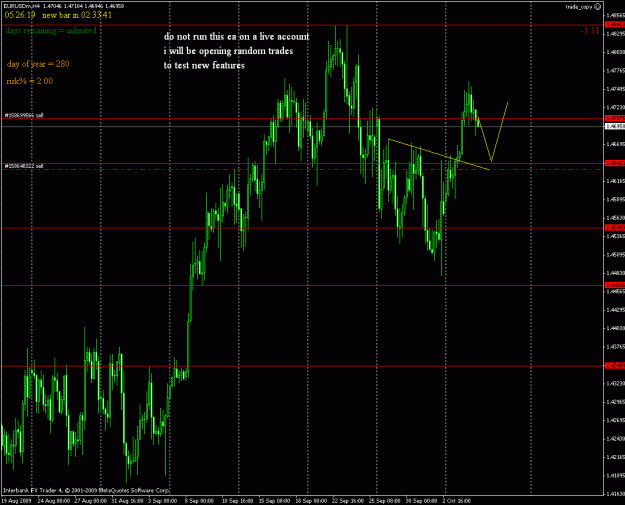Select the sell order label ending in 566

click(24, 115)
